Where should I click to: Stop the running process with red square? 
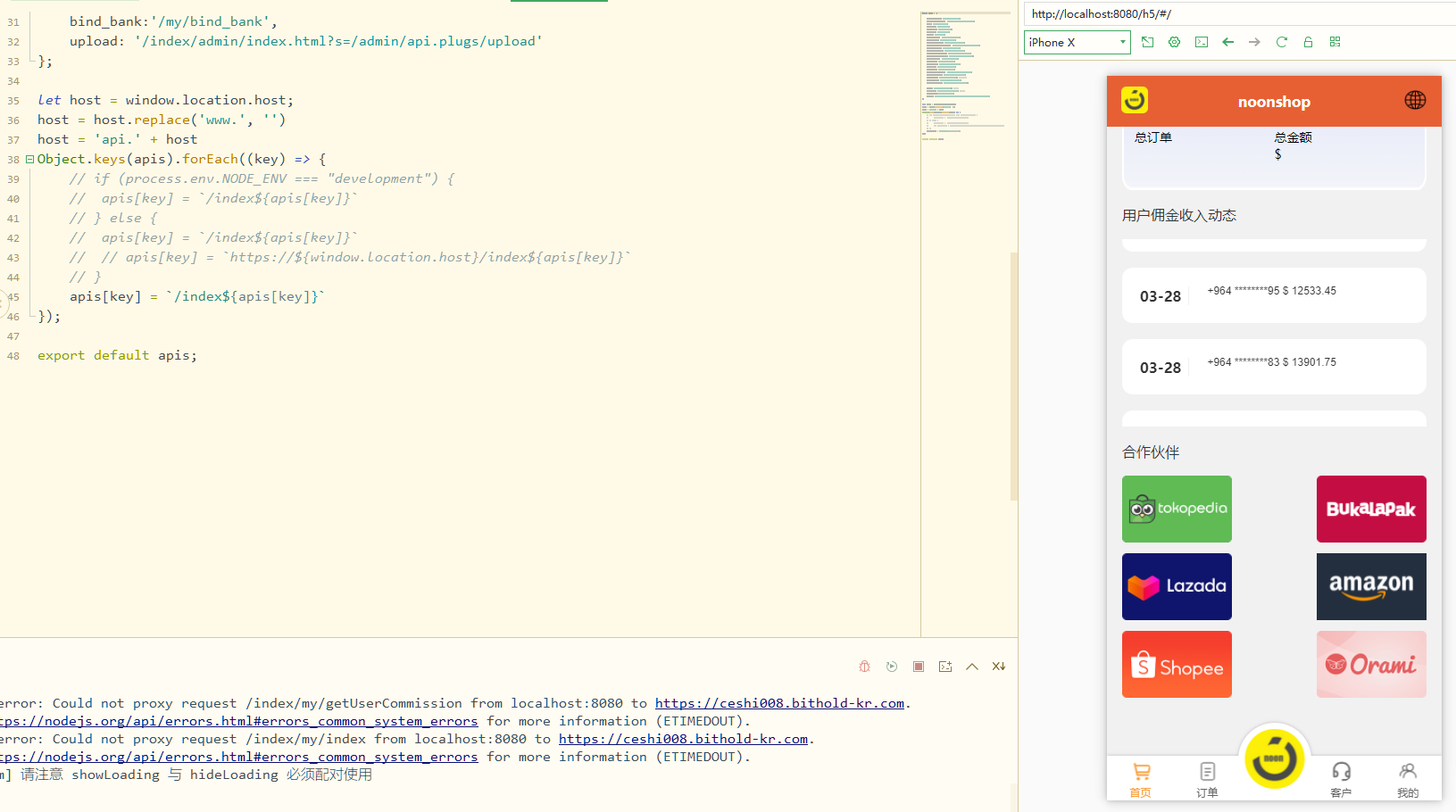coord(918,667)
